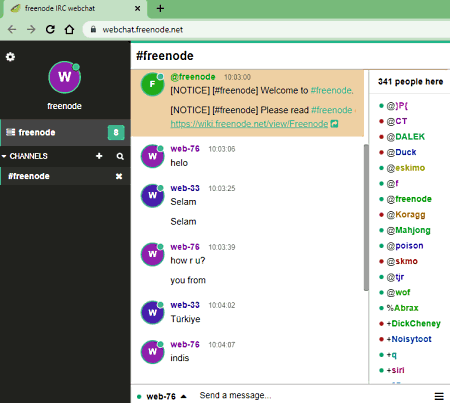Select the freenode network entry
Image resolution: width=450 pixels, height=403 pixels.
[x=65, y=132]
